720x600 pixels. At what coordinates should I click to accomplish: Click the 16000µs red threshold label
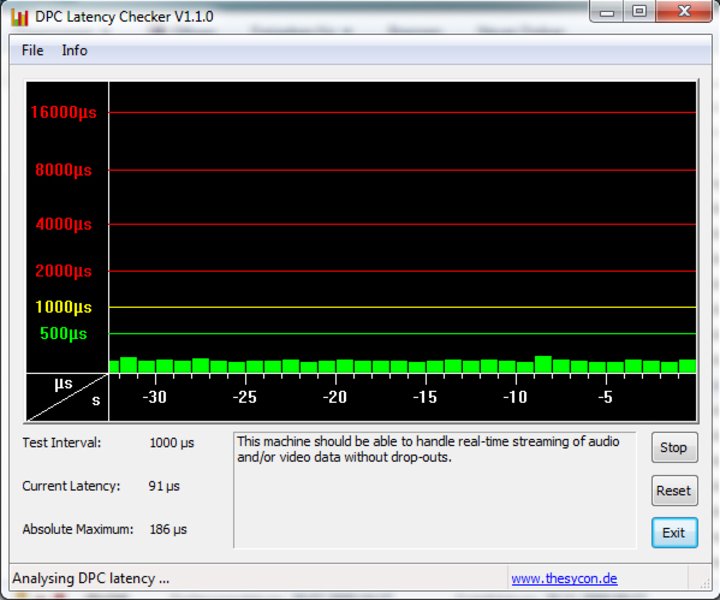pos(63,112)
